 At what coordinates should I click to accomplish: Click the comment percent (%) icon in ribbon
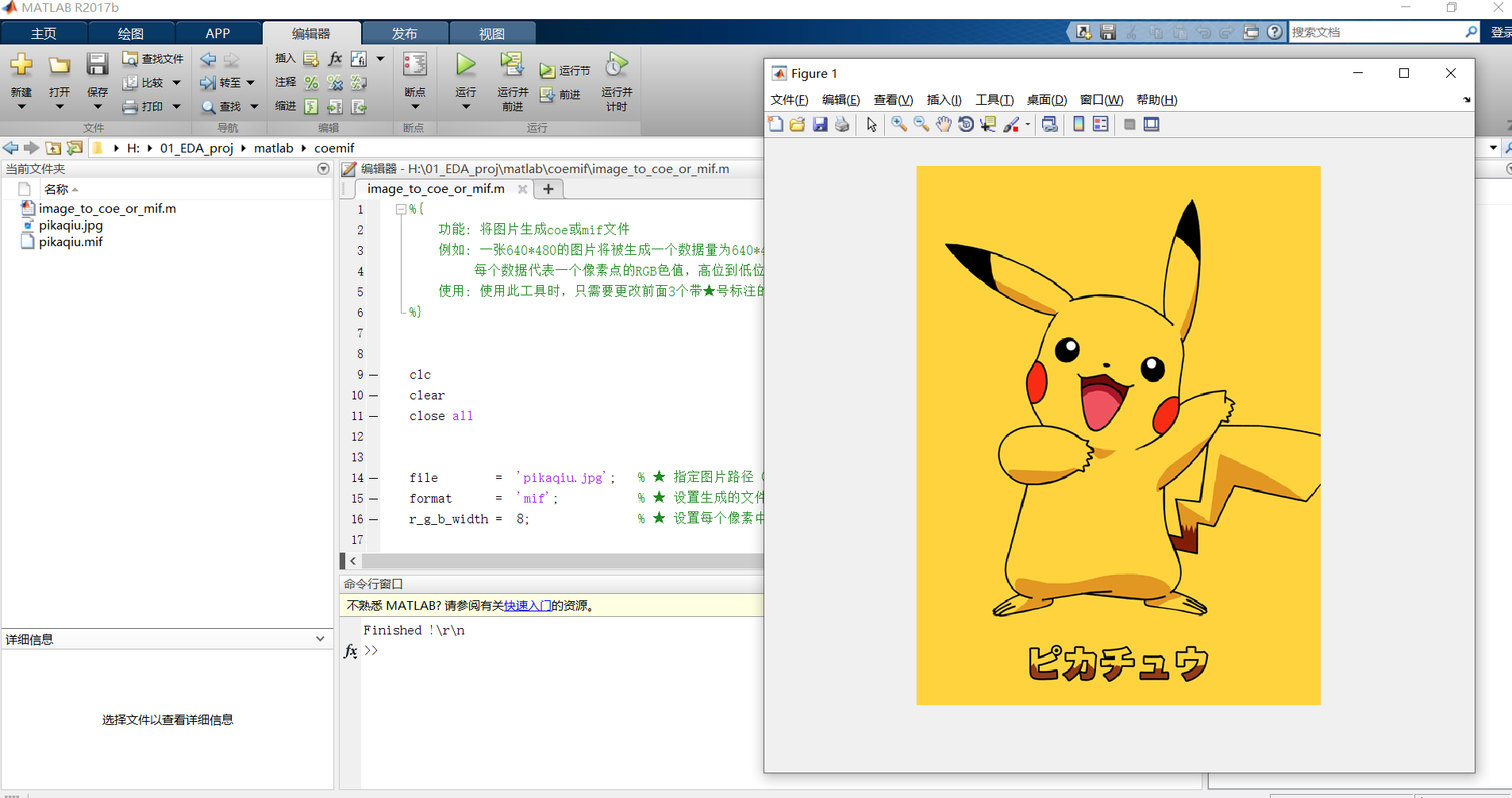pyautogui.click(x=311, y=83)
